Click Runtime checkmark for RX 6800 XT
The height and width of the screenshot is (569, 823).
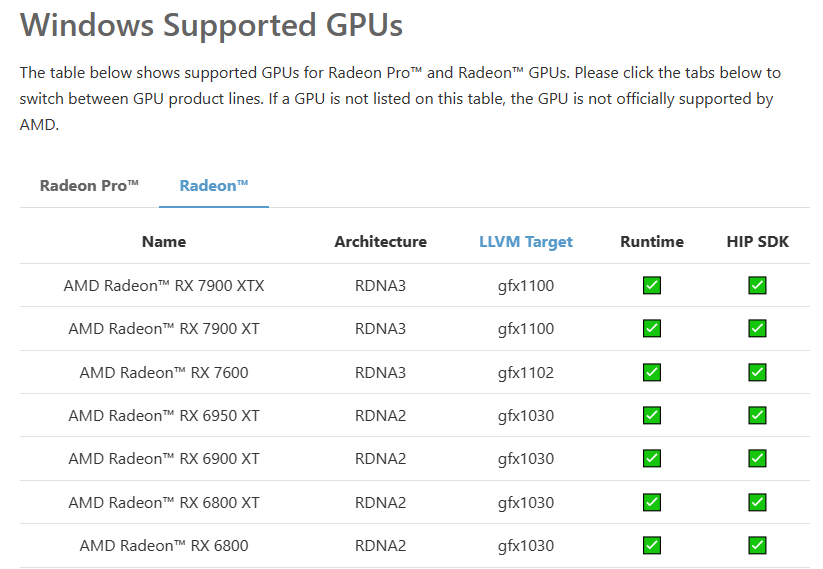pyautogui.click(x=652, y=502)
